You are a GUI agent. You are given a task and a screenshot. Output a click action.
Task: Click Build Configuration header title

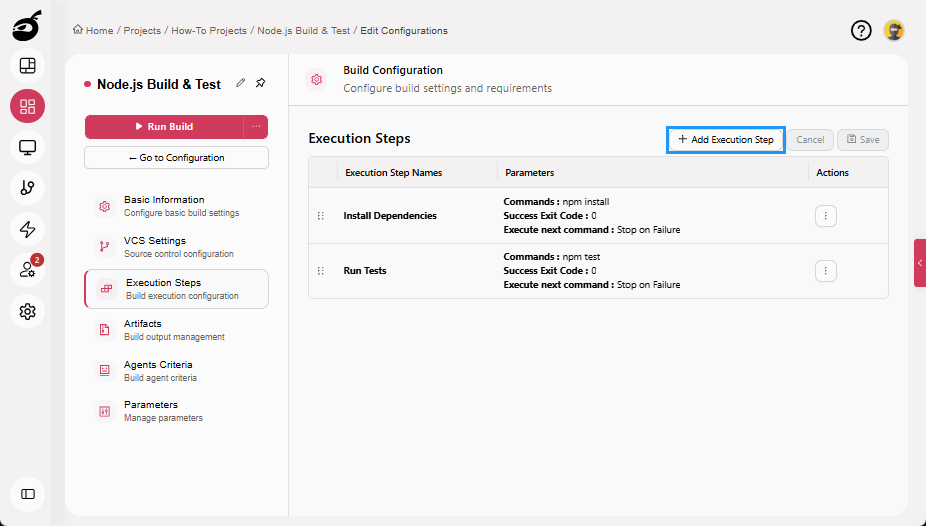coord(393,70)
